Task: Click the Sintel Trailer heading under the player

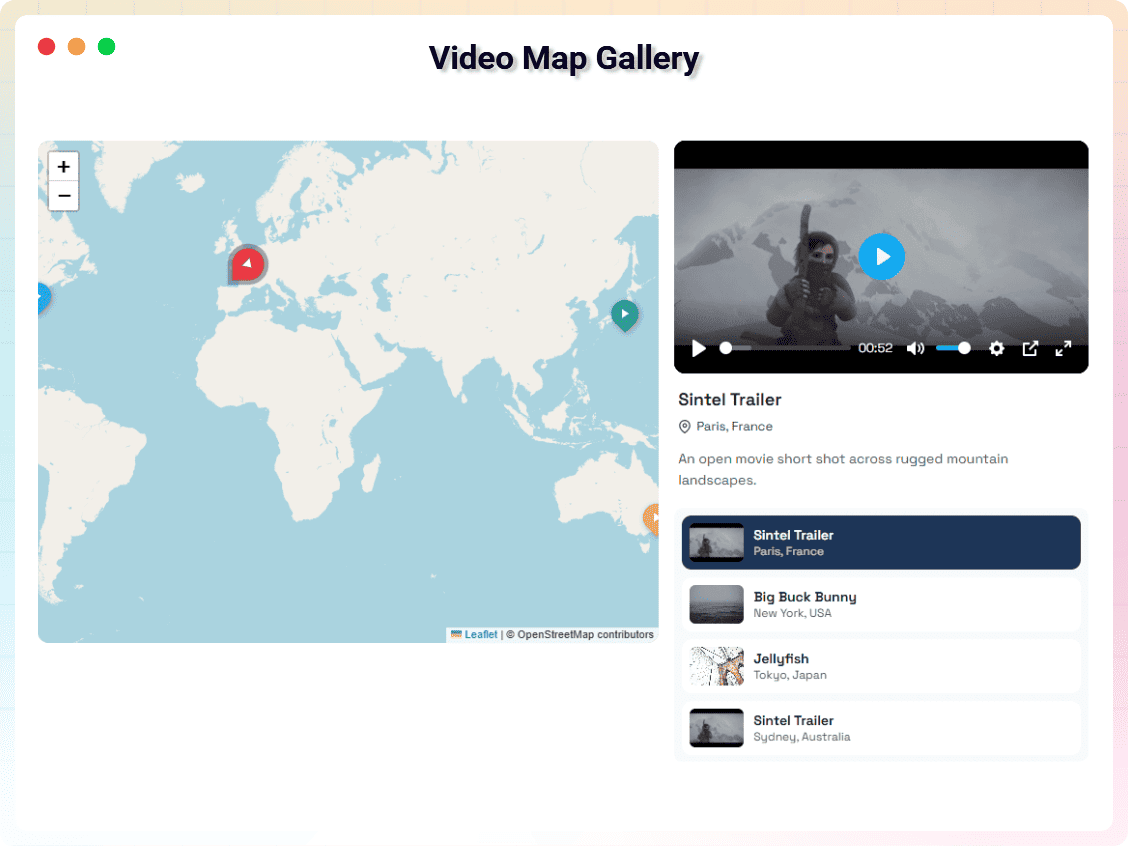Action: [729, 400]
